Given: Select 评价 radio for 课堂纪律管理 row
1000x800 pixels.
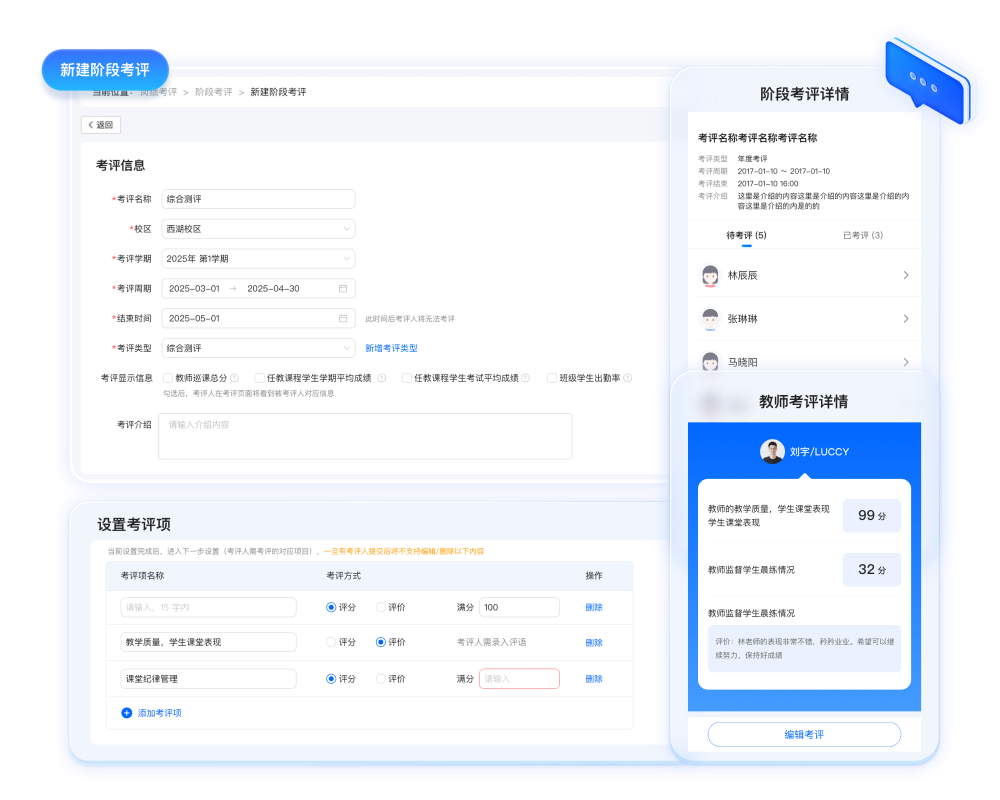Looking at the screenshot, I should point(381,679).
